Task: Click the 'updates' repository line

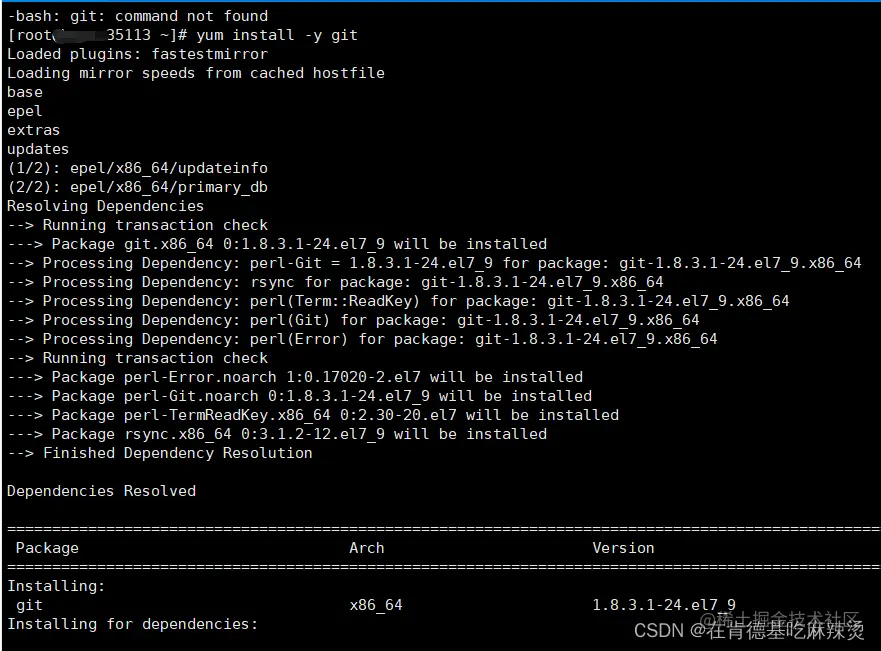Action: point(38,149)
